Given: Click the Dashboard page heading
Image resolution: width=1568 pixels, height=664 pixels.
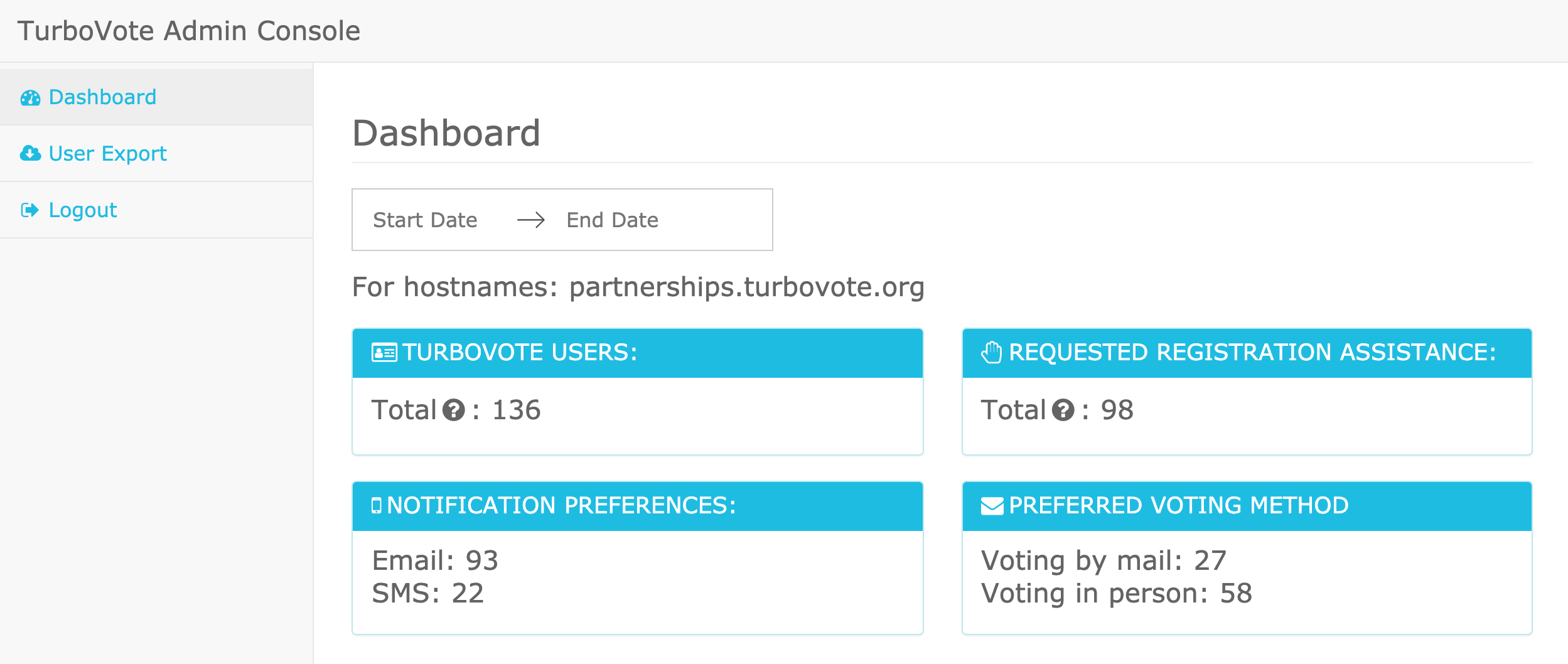Looking at the screenshot, I should (x=446, y=133).
